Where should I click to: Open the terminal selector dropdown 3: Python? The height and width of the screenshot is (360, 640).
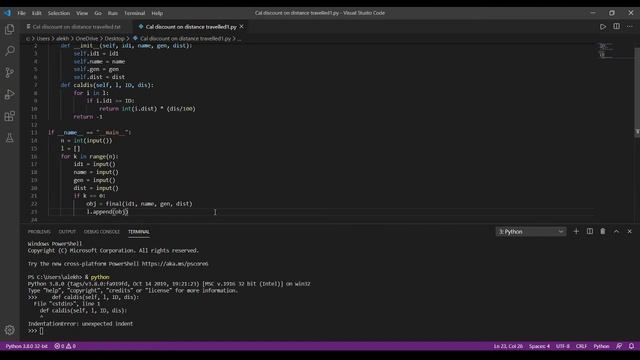pos(531,231)
